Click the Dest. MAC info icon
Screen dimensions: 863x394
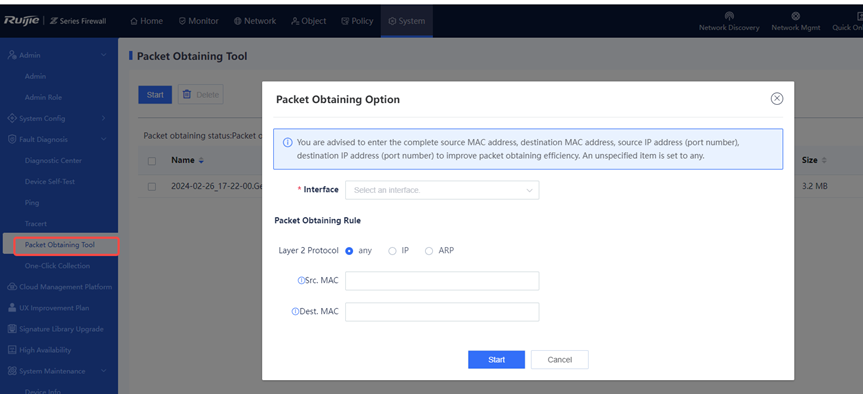coord(295,311)
